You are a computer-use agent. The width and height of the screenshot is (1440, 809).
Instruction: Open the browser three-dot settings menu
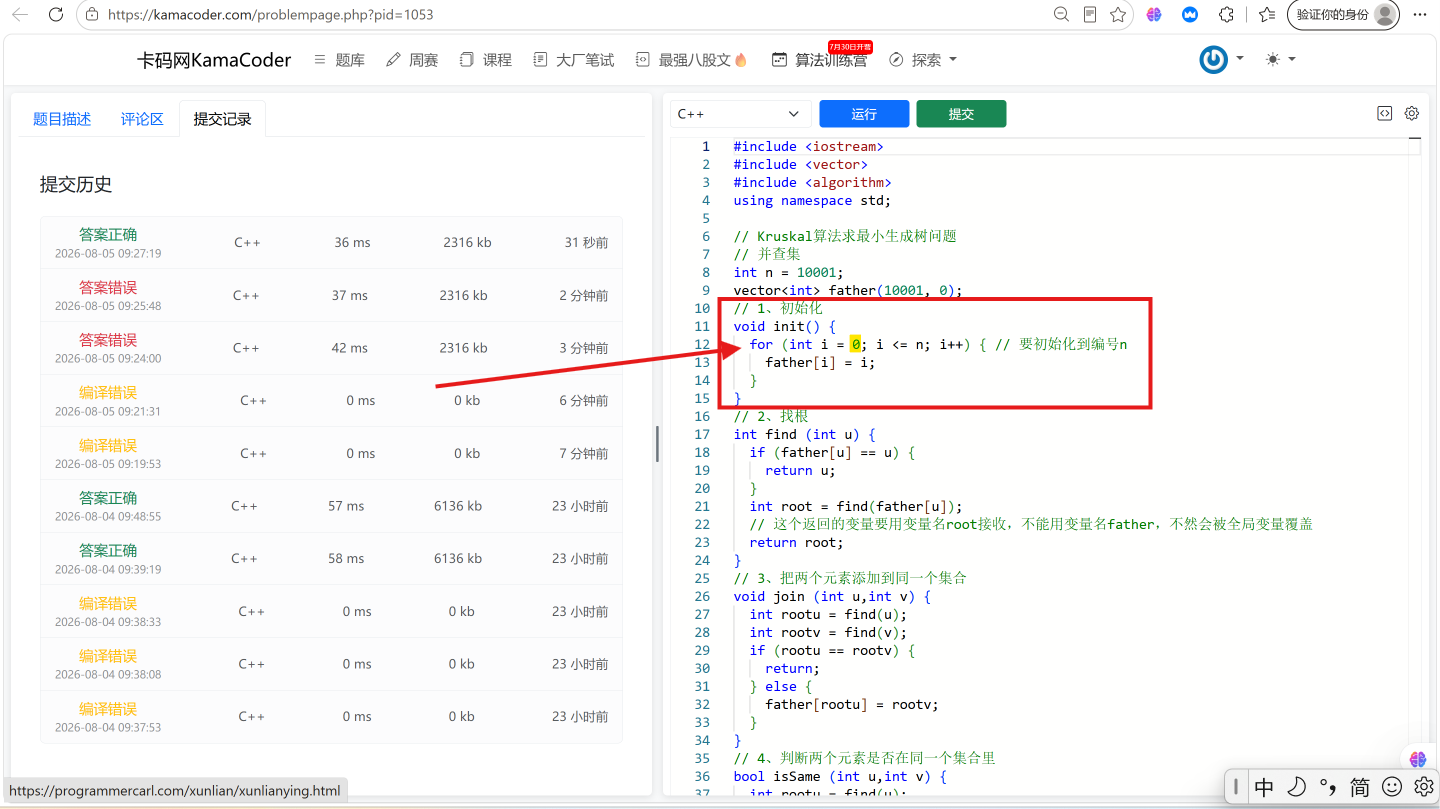point(1419,15)
